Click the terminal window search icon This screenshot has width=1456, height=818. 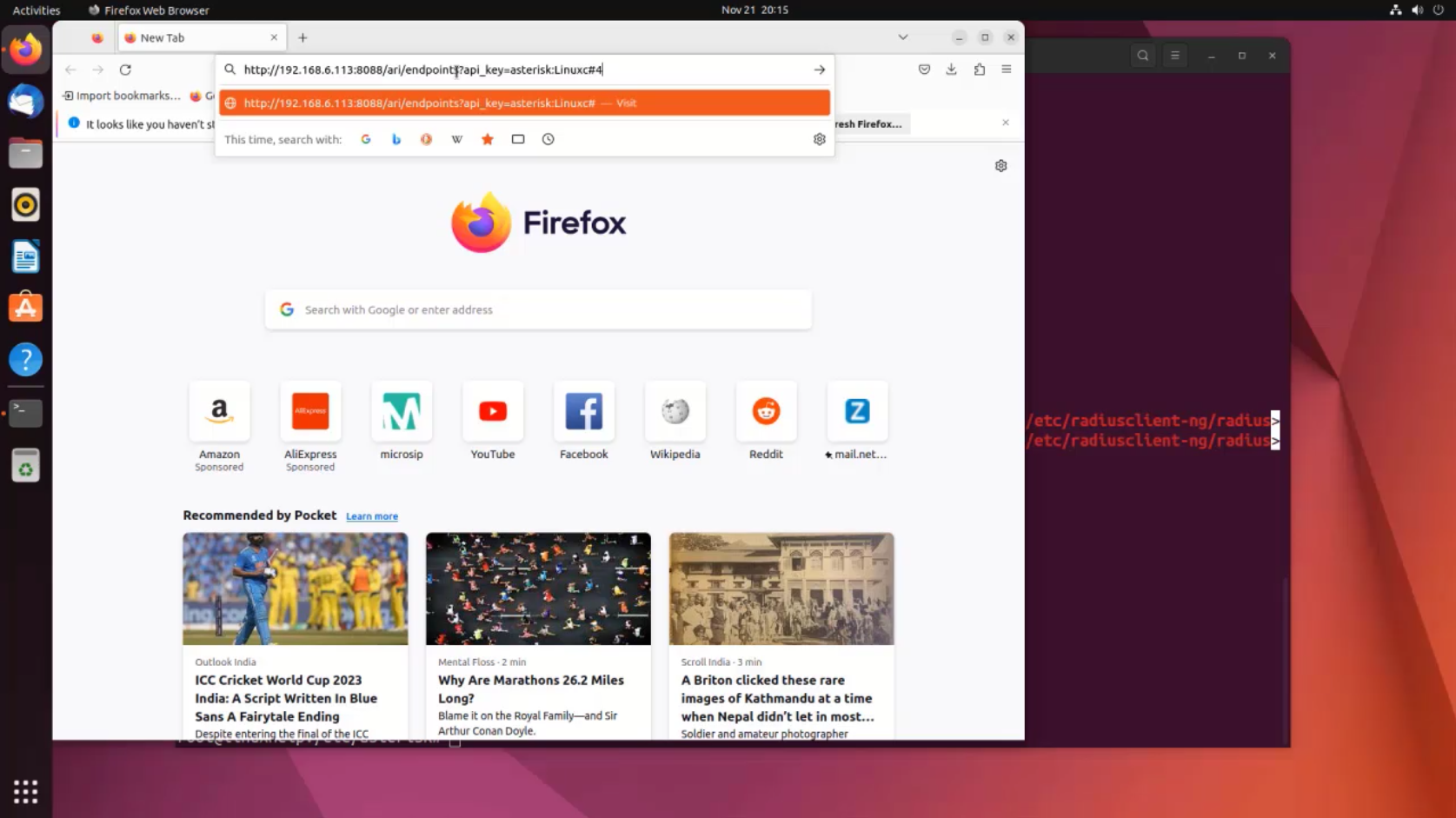(x=1143, y=56)
